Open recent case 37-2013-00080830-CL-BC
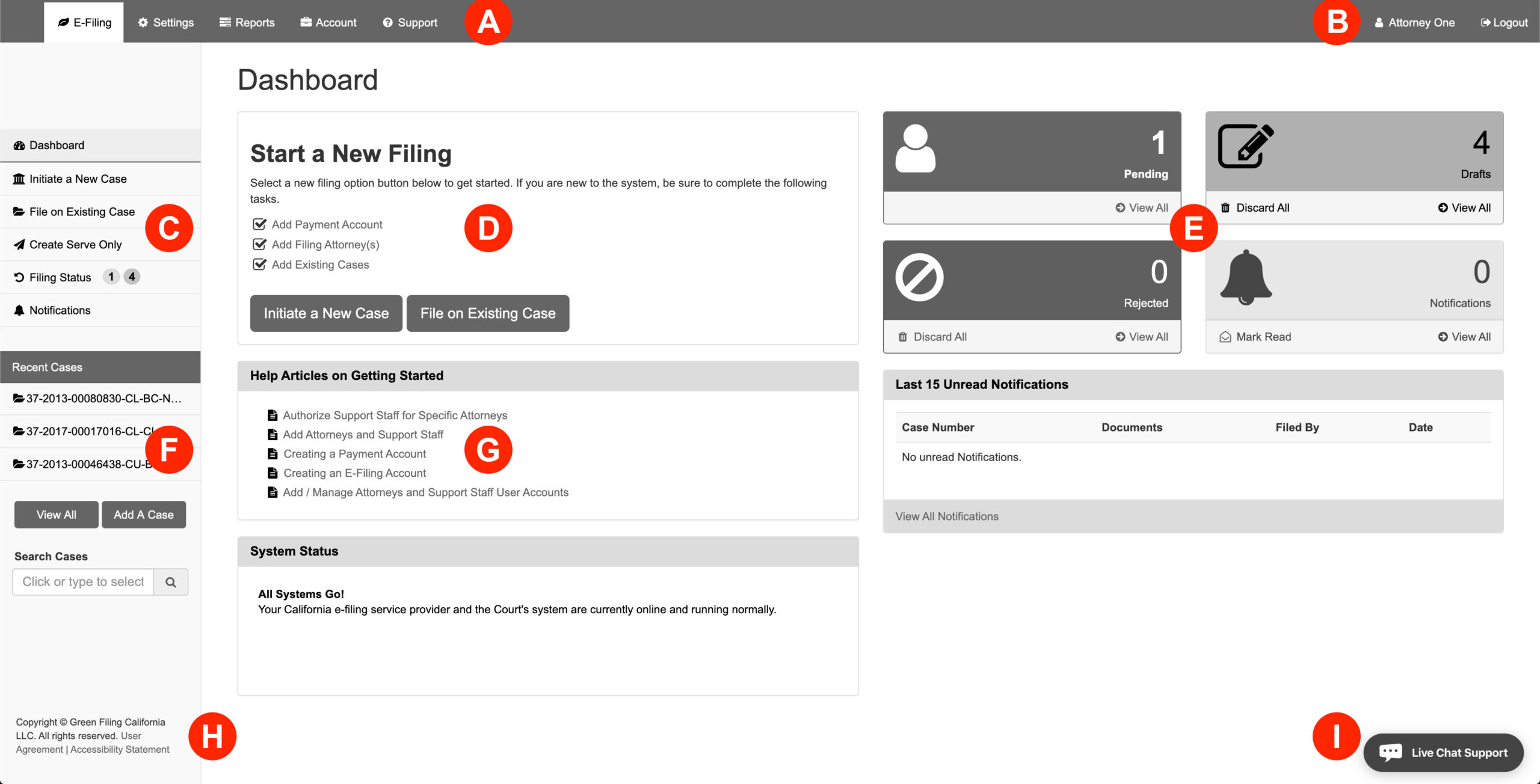1540x784 pixels. point(99,399)
